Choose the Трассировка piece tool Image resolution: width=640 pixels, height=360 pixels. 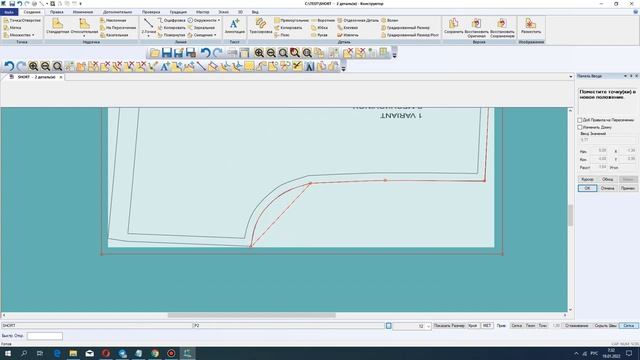click(x=260, y=26)
